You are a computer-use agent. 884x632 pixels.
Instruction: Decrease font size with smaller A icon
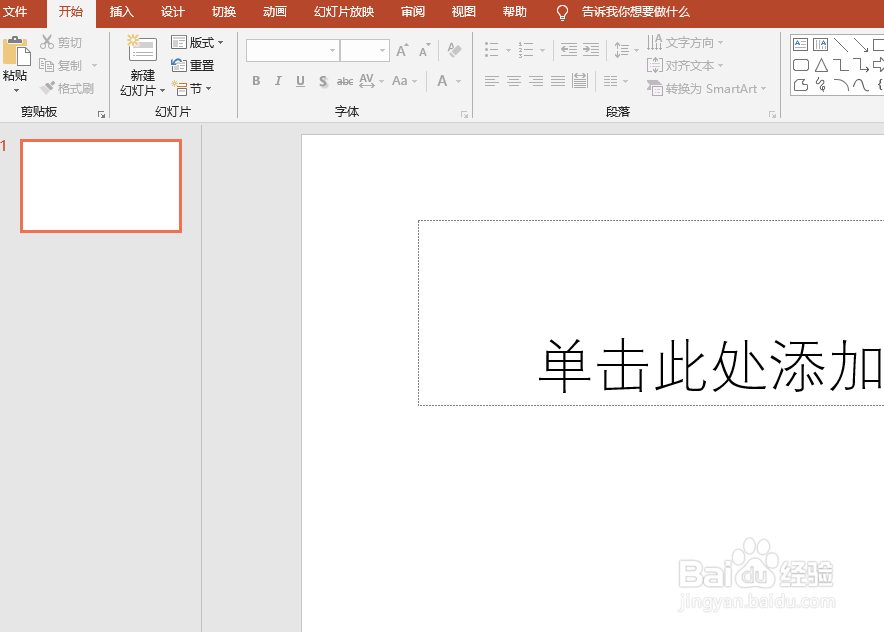pos(425,50)
